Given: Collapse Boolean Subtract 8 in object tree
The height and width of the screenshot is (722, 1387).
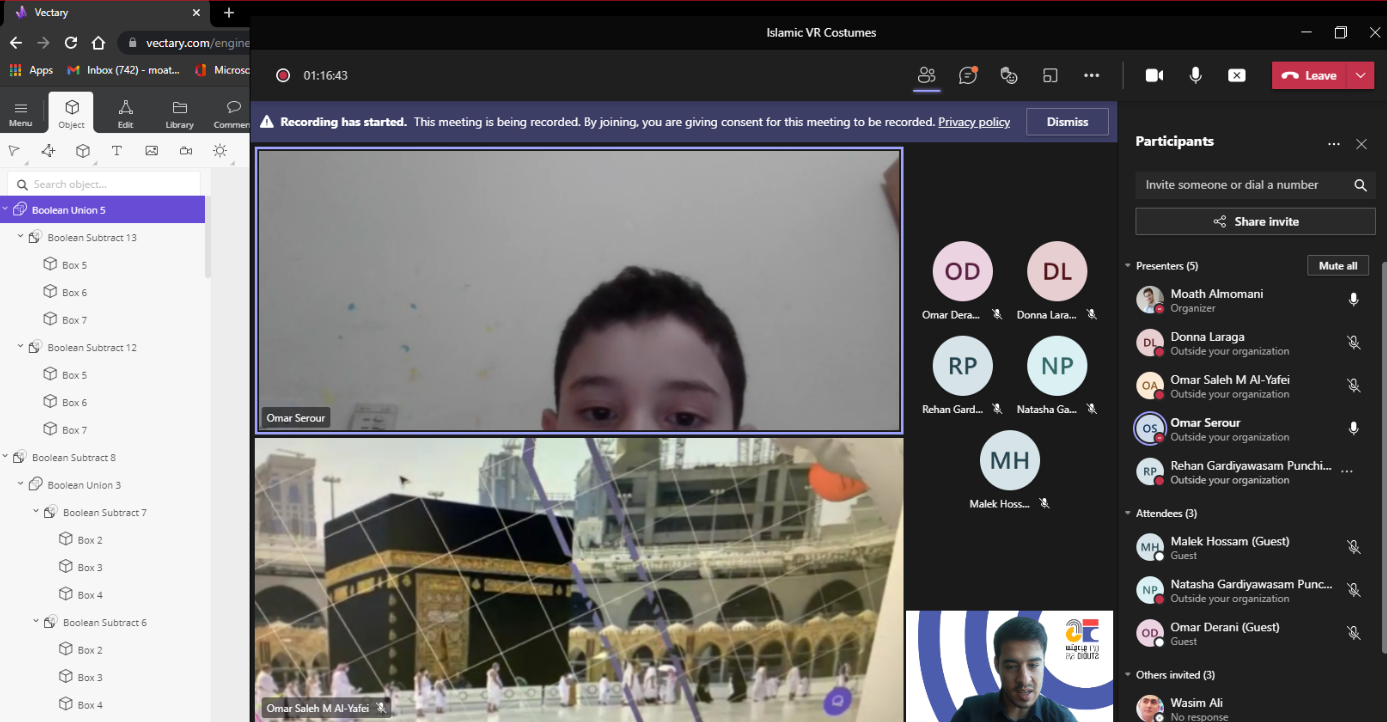Looking at the screenshot, I should [5, 457].
